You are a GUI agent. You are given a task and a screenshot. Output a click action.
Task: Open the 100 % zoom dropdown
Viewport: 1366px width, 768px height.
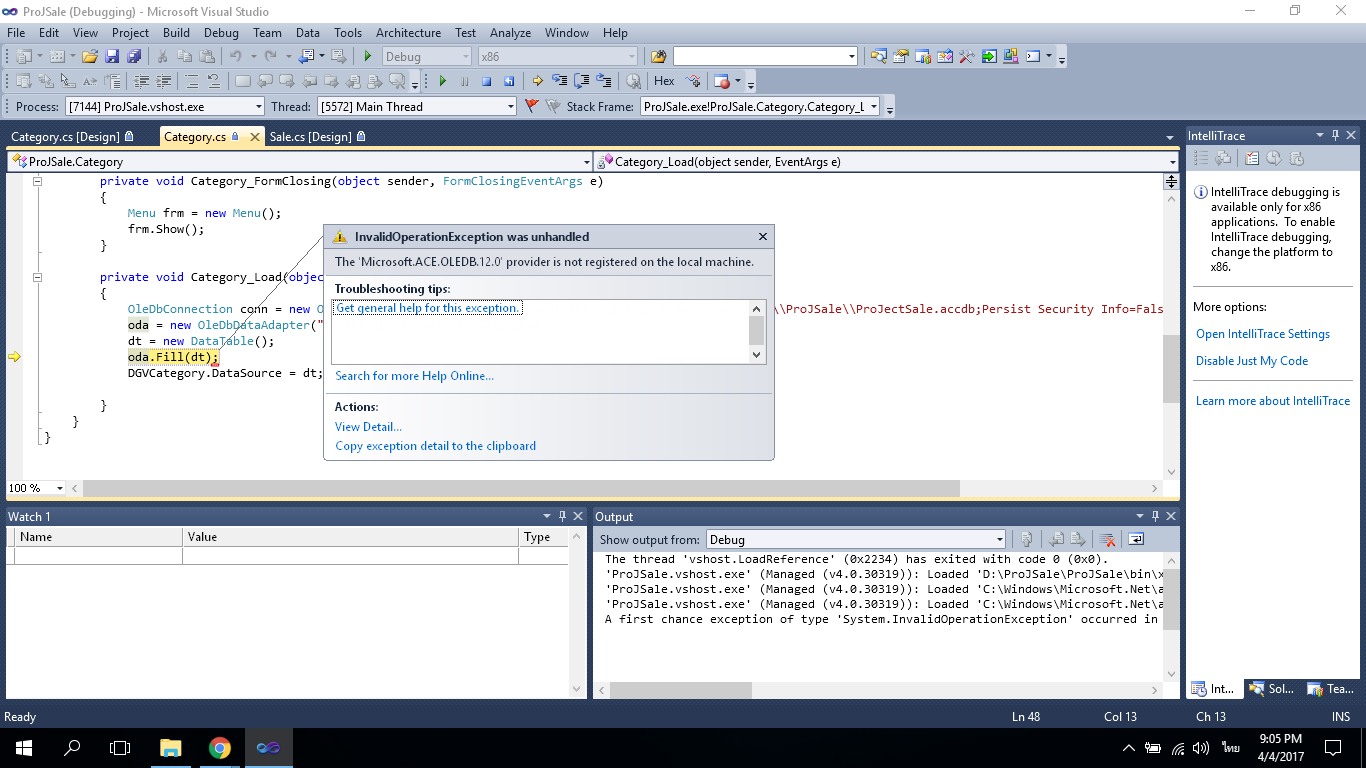click(36, 488)
